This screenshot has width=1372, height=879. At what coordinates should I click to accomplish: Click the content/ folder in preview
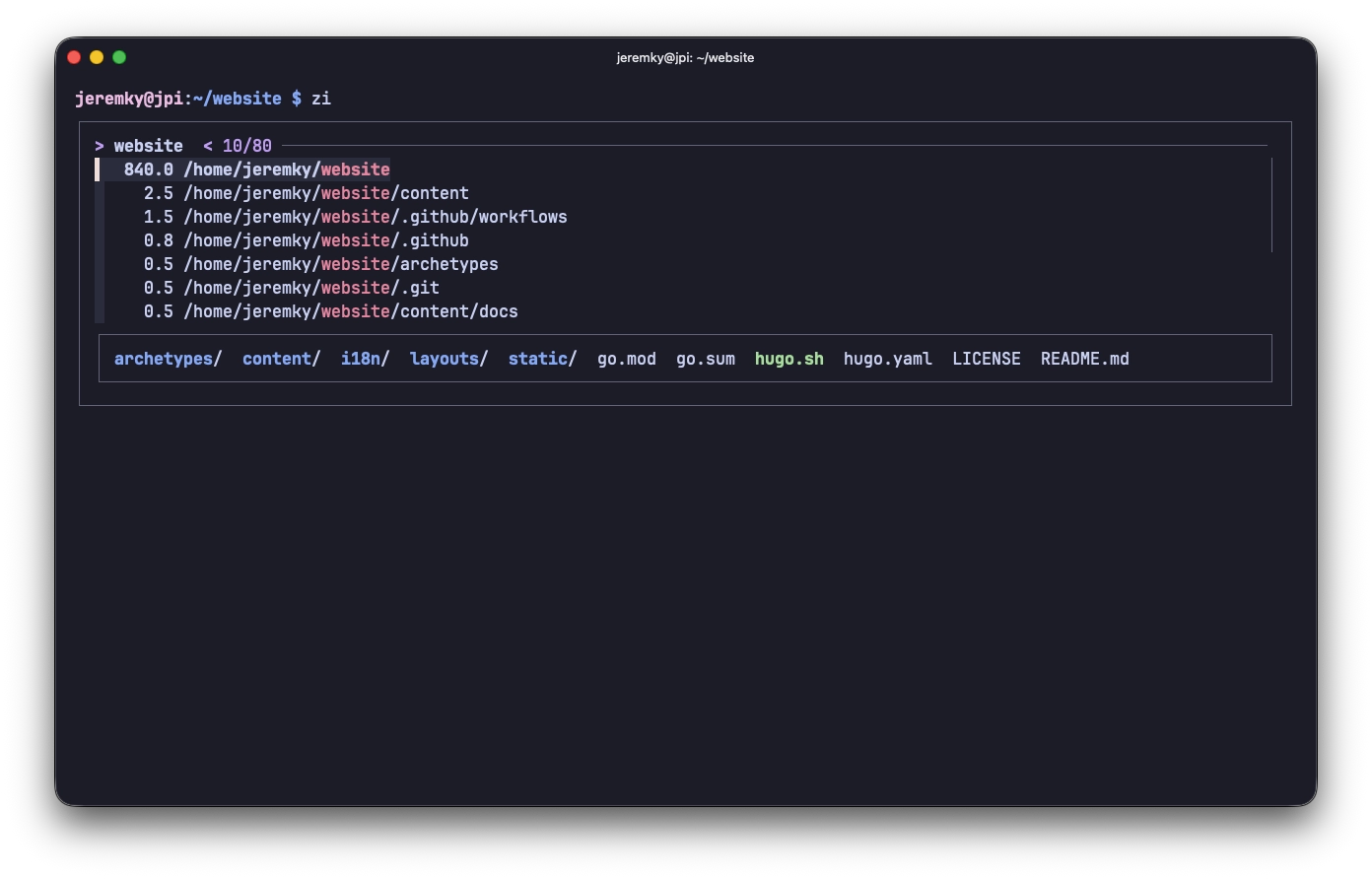(x=281, y=359)
